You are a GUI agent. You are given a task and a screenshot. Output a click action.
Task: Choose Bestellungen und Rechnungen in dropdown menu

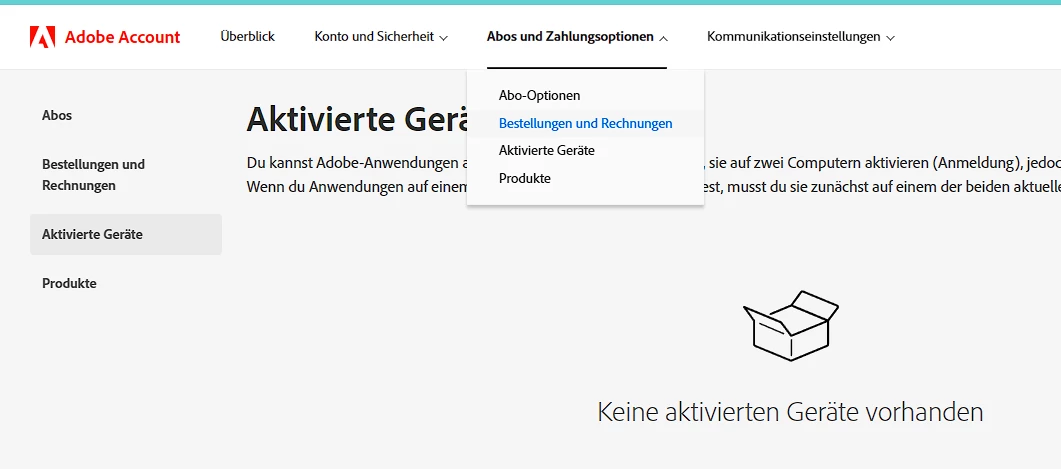[585, 123]
